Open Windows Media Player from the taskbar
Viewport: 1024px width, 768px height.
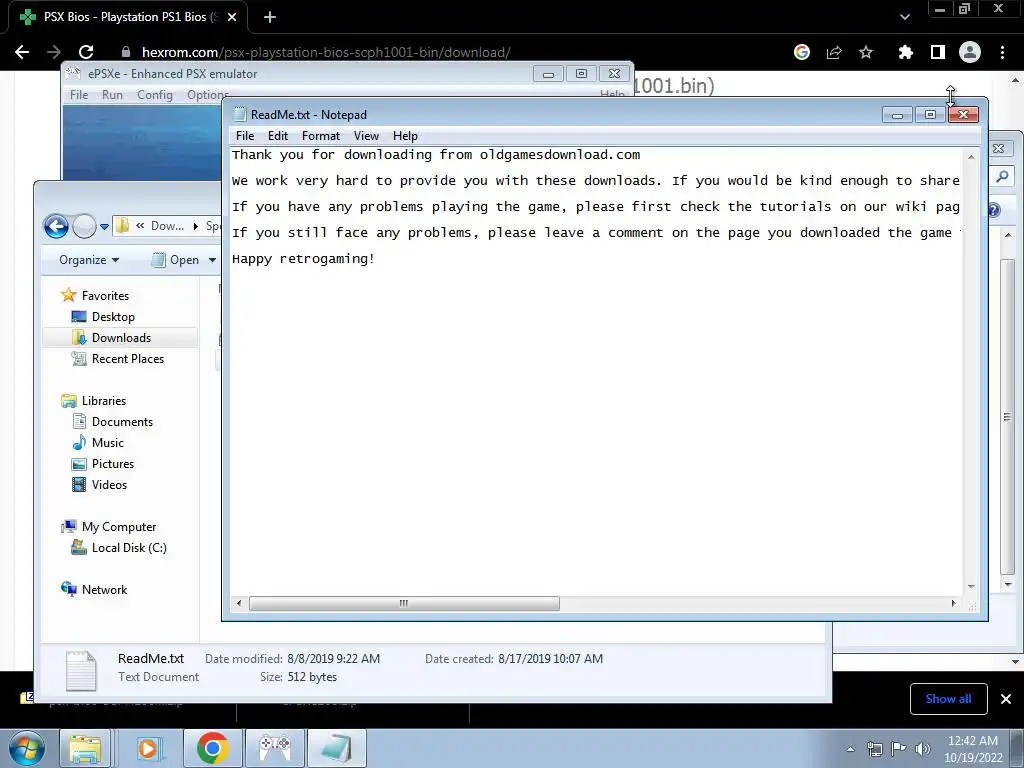tap(148, 748)
